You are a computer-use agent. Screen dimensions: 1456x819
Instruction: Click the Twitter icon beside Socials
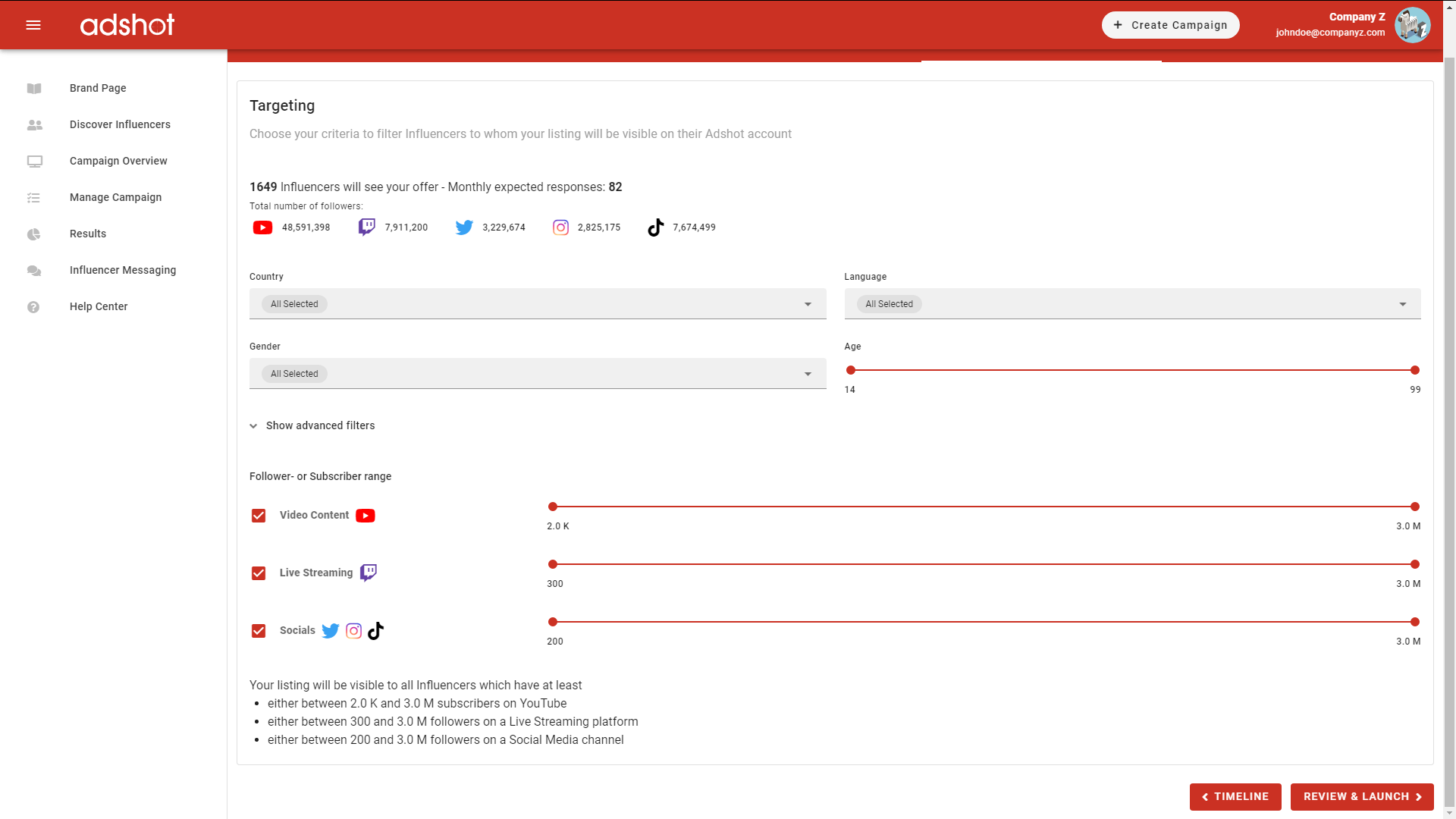tap(331, 631)
